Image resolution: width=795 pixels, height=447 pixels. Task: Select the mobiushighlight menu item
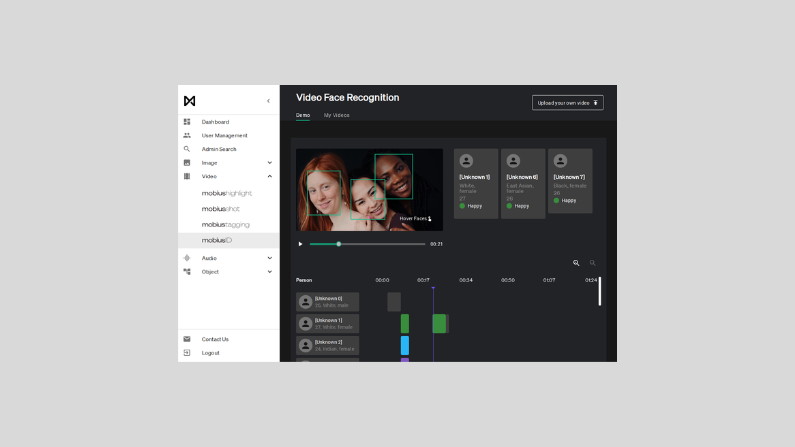[226, 193]
